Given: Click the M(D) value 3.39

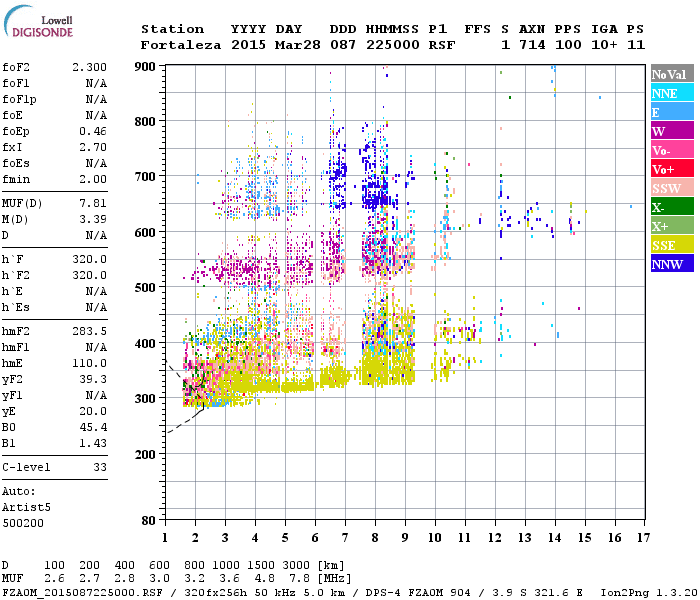Looking at the screenshot, I should coord(93,219).
